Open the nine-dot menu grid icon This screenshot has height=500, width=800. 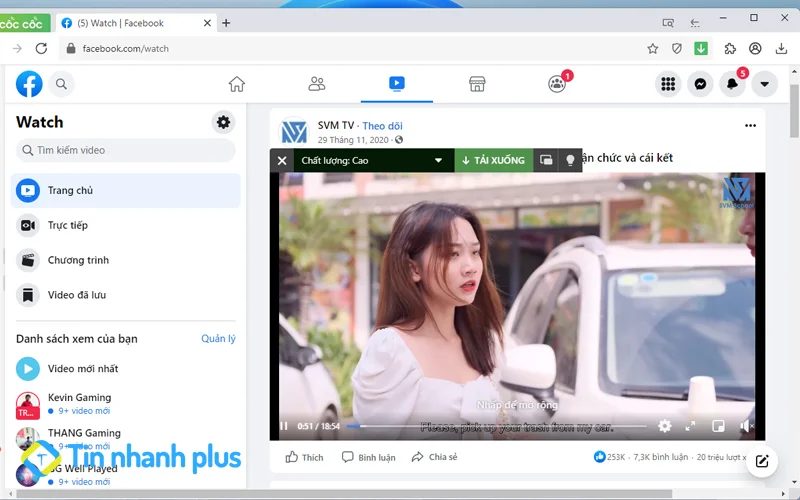pos(668,84)
